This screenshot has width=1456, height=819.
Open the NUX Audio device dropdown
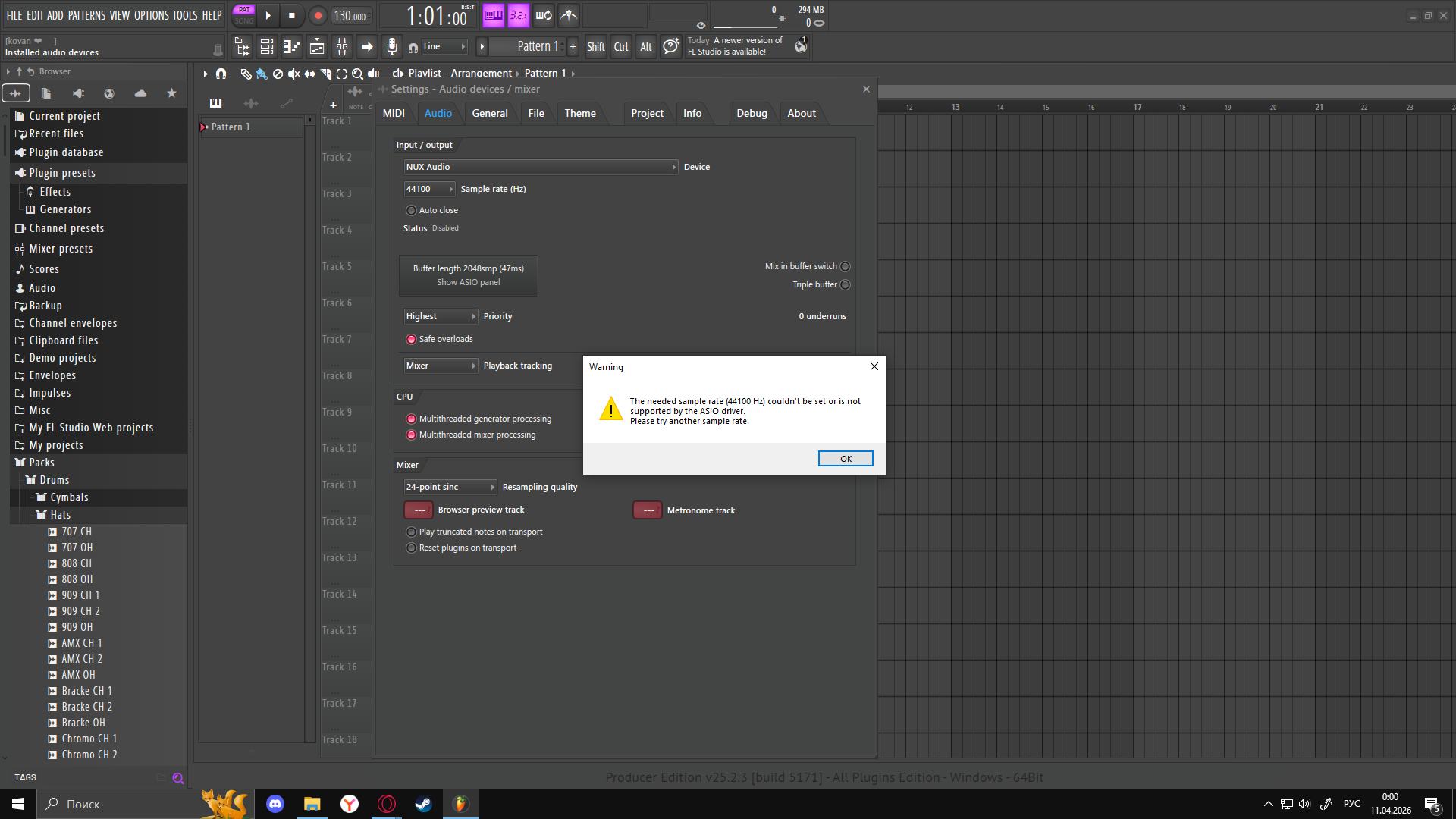[x=541, y=167]
